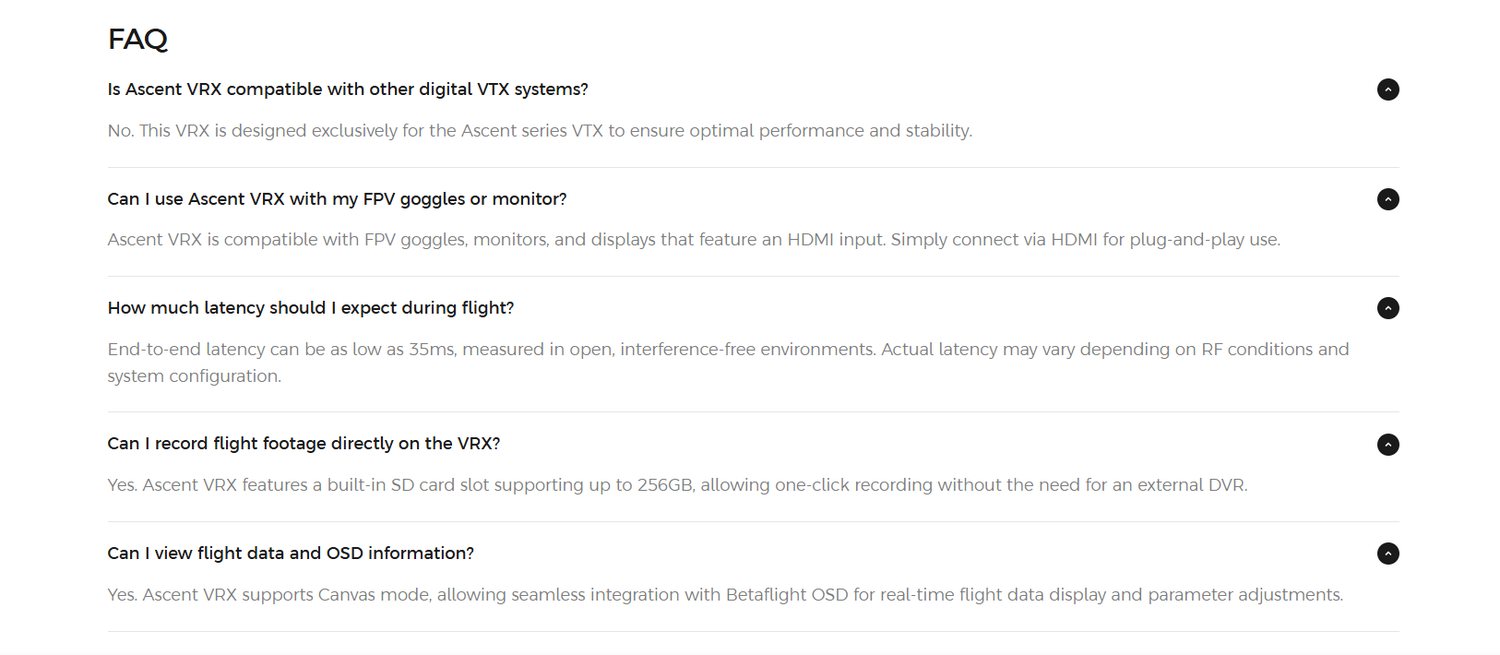Collapse "Is Ascent VRX compatible" question title
1500x655 pixels.
pyautogui.click(x=348, y=89)
